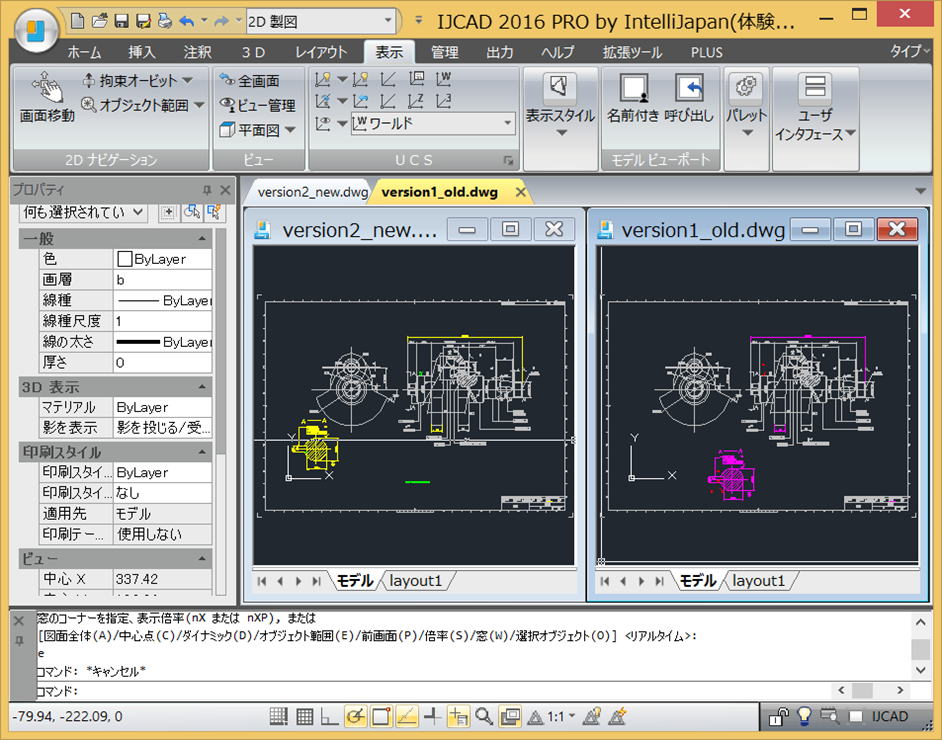Switch to the レイアウト ribbon tab
Screen dimensions: 942x740
[321, 52]
